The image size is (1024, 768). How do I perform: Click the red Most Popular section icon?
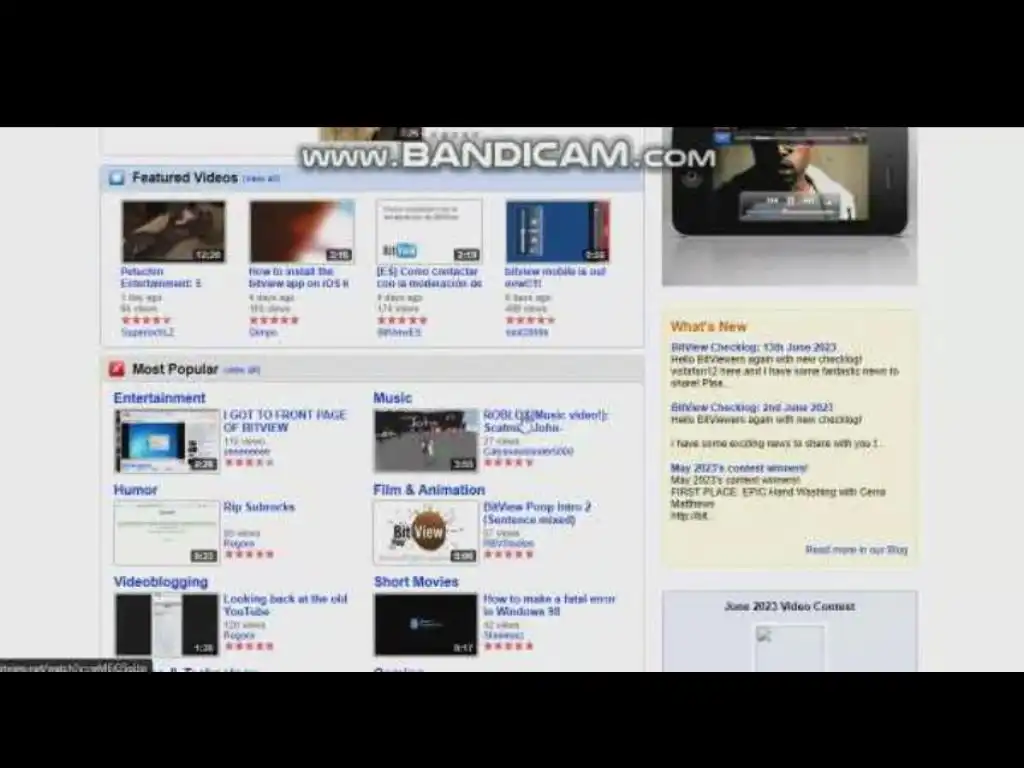(x=117, y=369)
